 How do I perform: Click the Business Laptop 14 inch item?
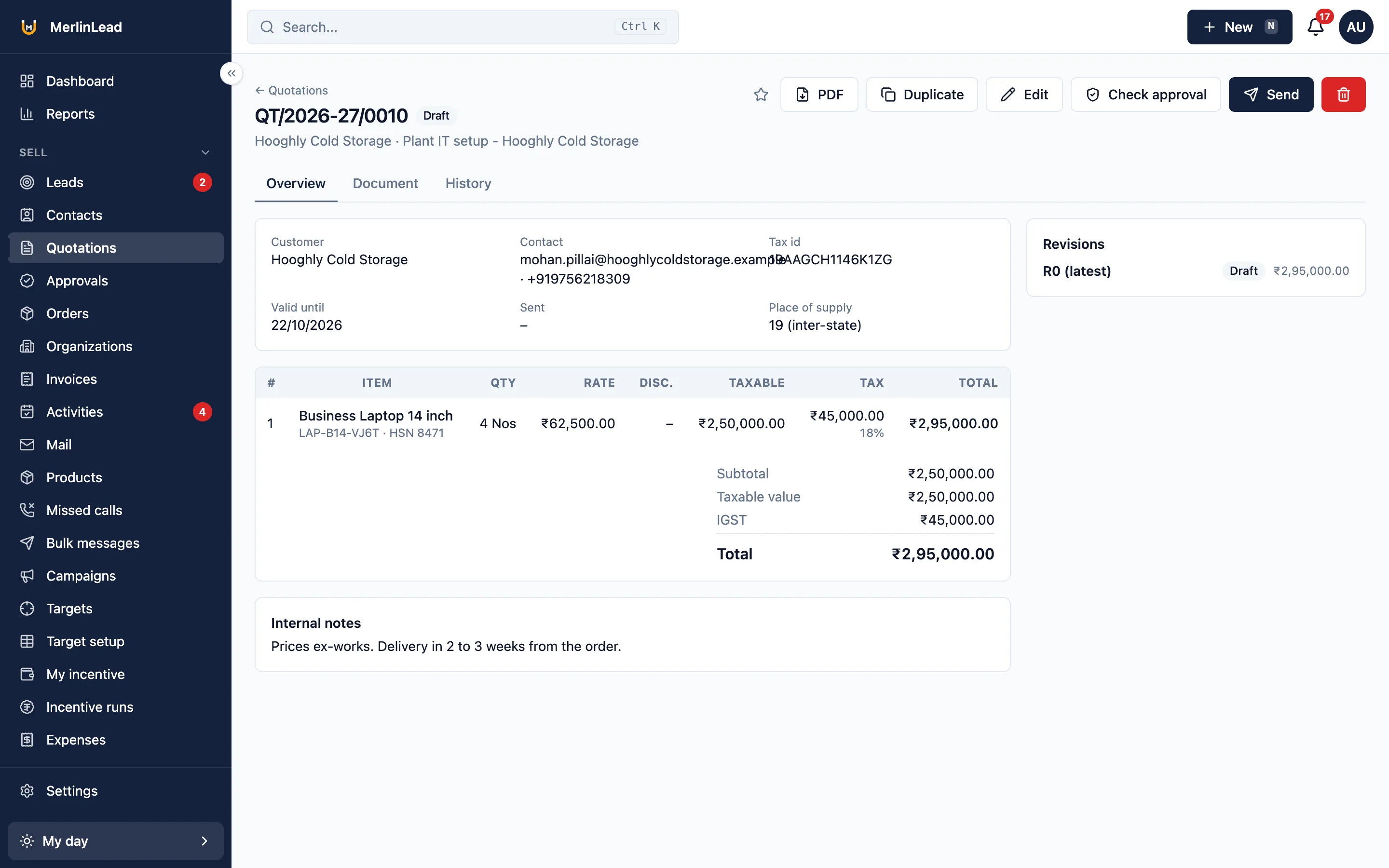[375, 416]
